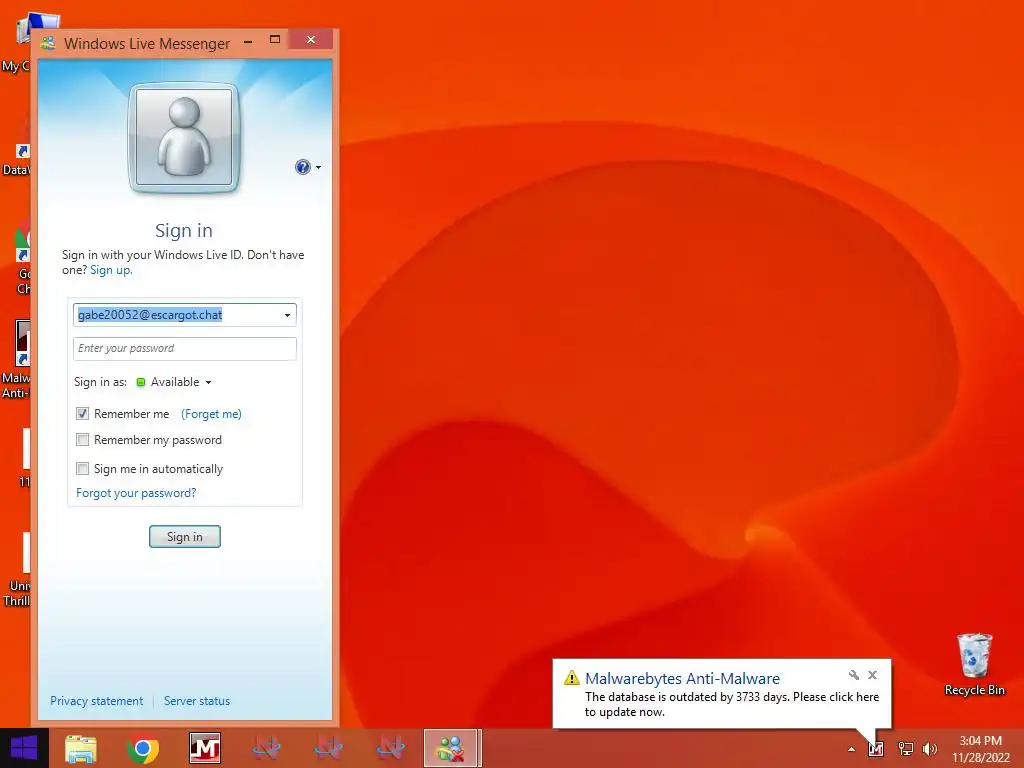Click the outdated database notification message
This screenshot has height=768, width=1024.
(731, 705)
